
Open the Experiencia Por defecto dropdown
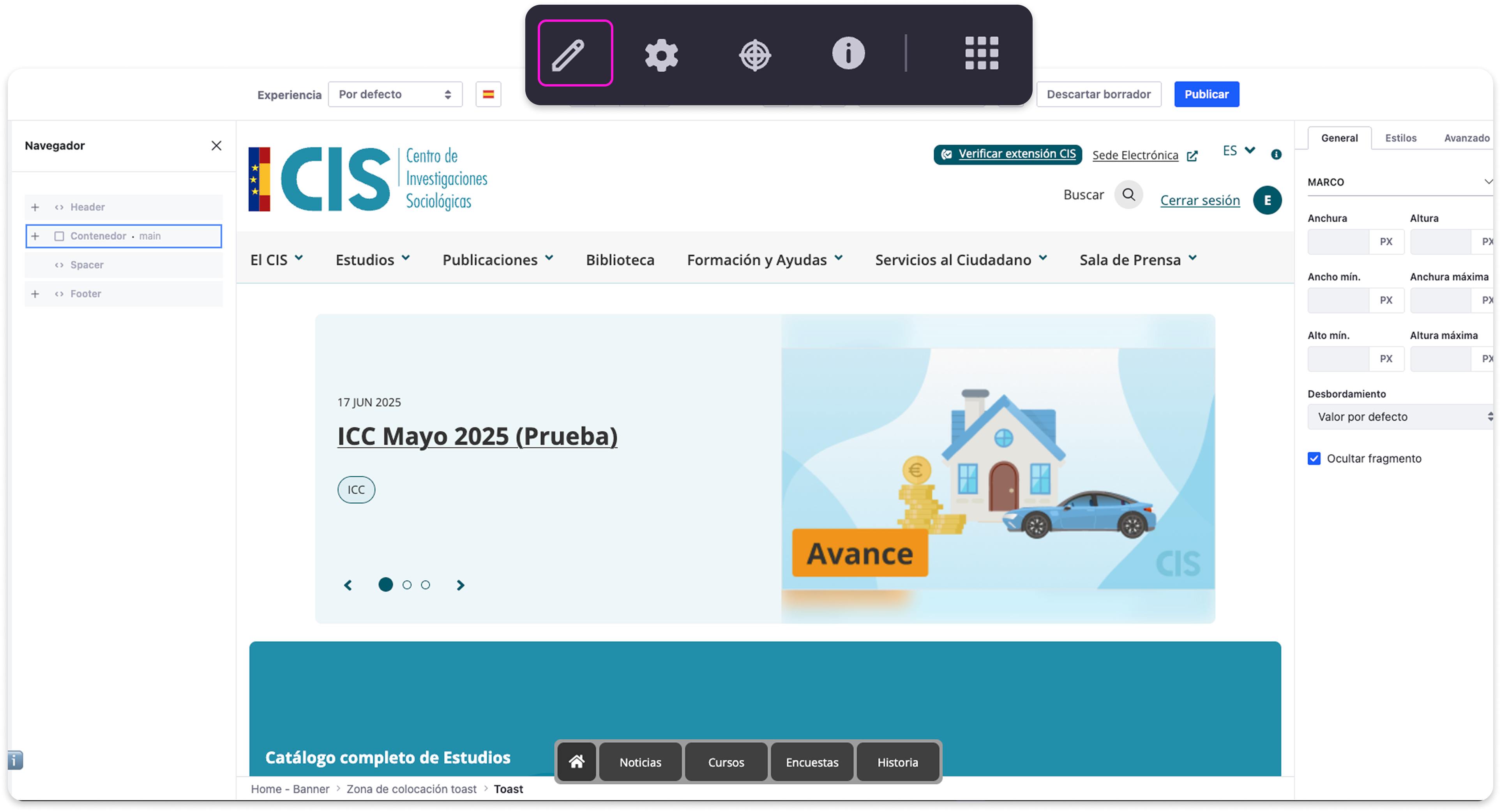(395, 94)
